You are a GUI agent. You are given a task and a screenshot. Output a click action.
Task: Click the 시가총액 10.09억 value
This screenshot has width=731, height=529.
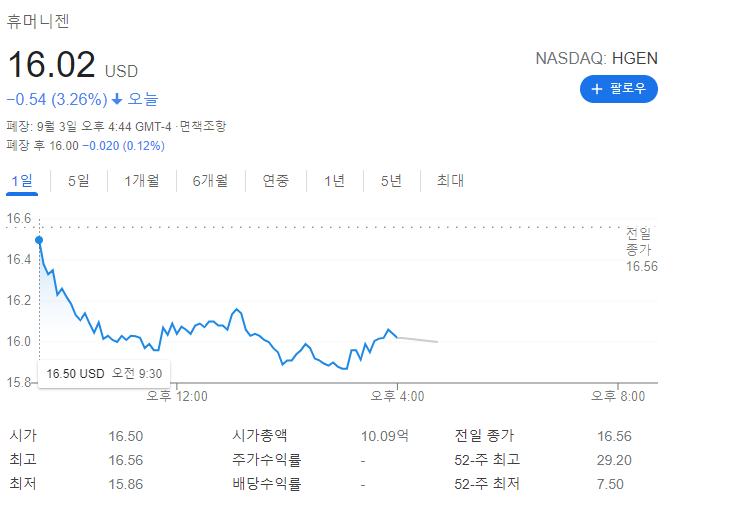[385, 436]
